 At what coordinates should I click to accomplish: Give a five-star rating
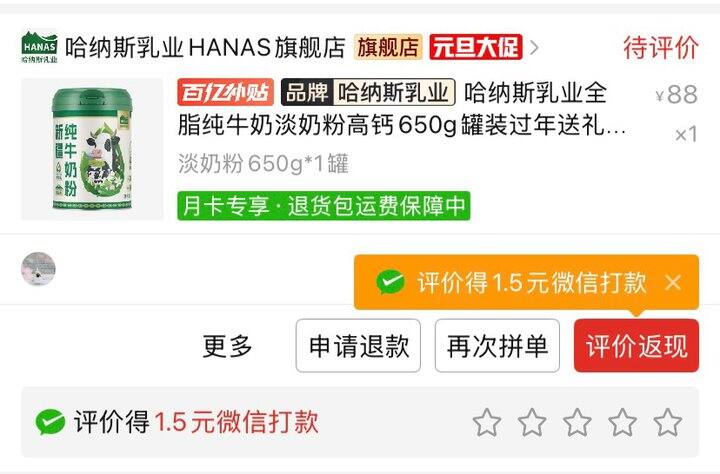click(x=667, y=422)
